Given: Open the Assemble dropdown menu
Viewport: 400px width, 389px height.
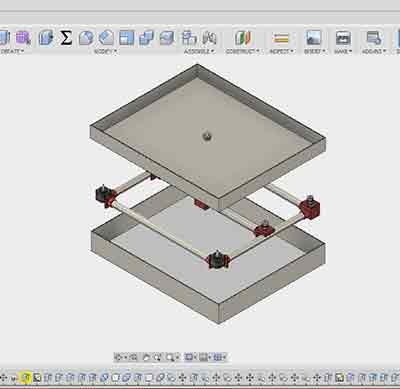Looking at the screenshot, I should pyautogui.click(x=199, y=52).
